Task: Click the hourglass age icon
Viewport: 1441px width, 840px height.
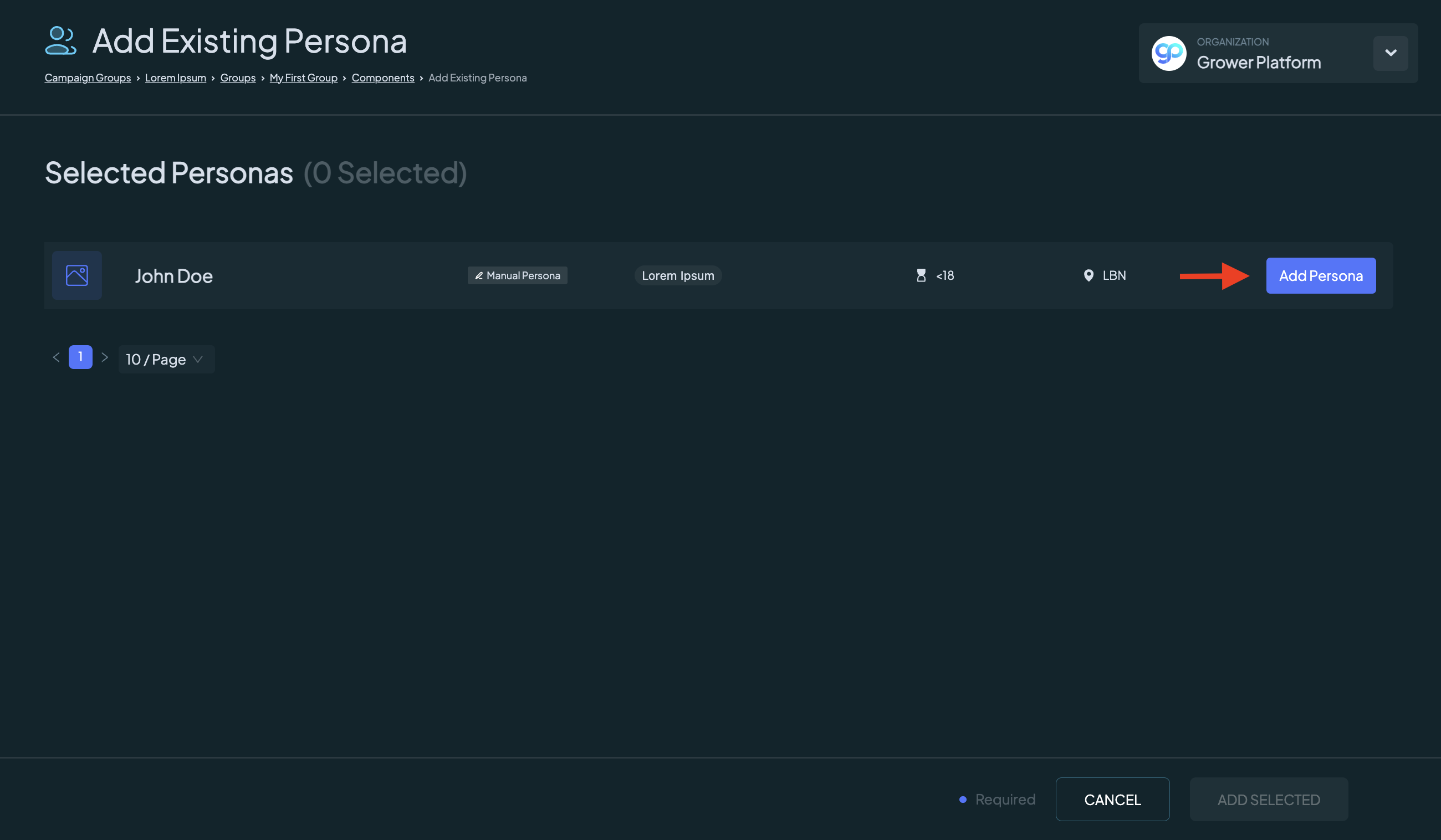Action: pos(921,275)
